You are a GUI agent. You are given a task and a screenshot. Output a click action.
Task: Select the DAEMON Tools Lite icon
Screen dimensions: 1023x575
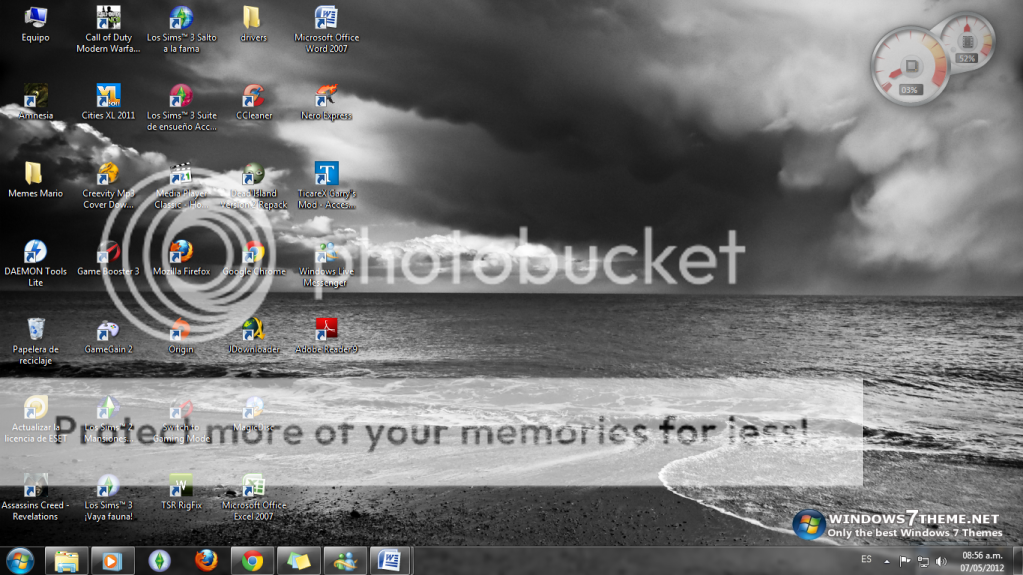pyautogui.click(x=35, y=252)
